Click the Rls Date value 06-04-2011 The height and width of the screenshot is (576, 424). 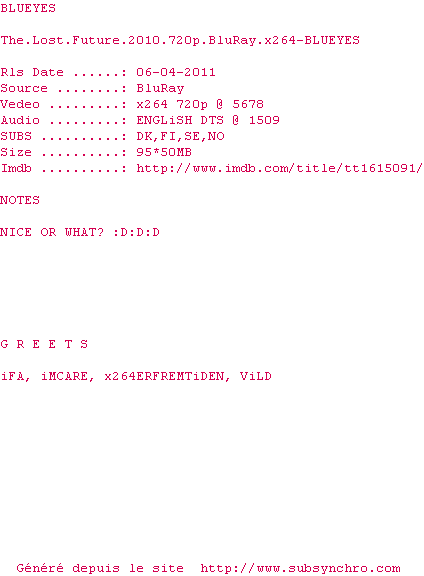point(176,72)
